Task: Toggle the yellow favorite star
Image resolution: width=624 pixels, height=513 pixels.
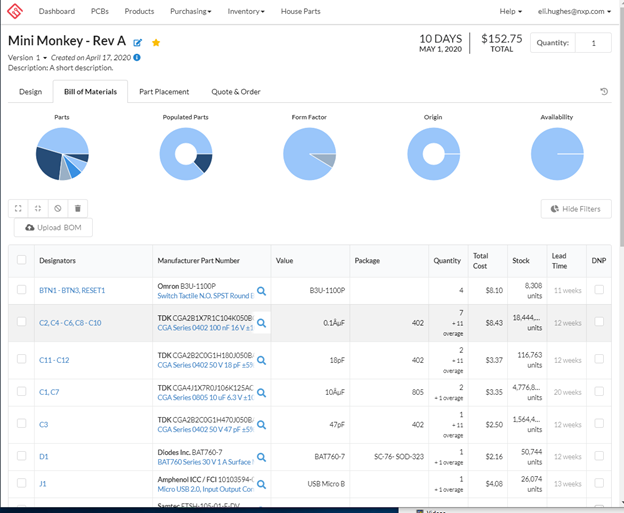Action: tap(156, 43)
